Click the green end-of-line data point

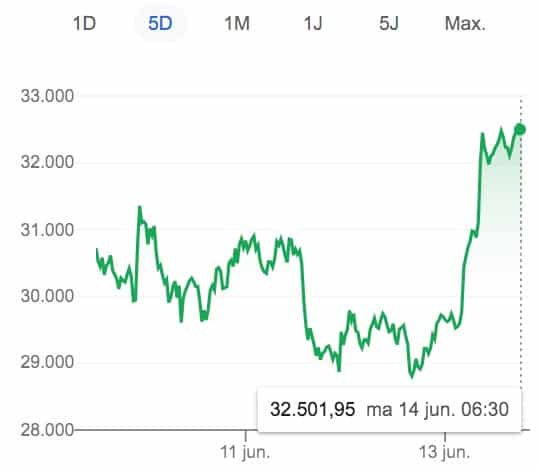tap(520, 129)
